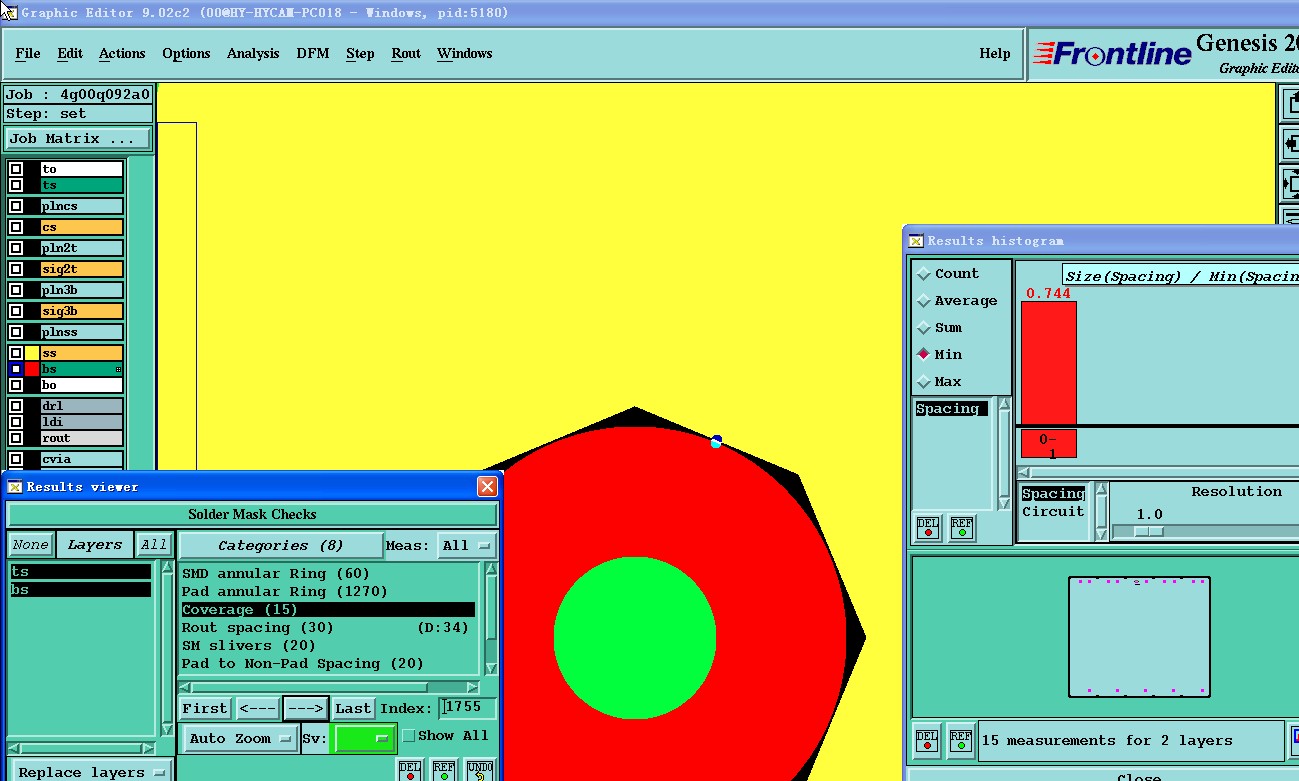Open the File menu
This screenshot has height=781, width=1299.
click(28, 53)
